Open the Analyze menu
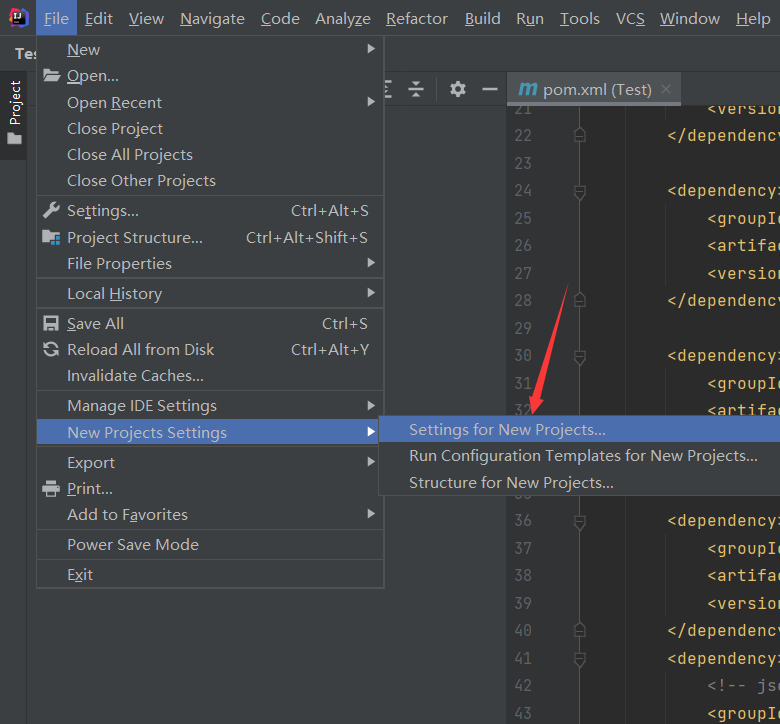Viewport: 780px width, 724px height. click(343, 18)
